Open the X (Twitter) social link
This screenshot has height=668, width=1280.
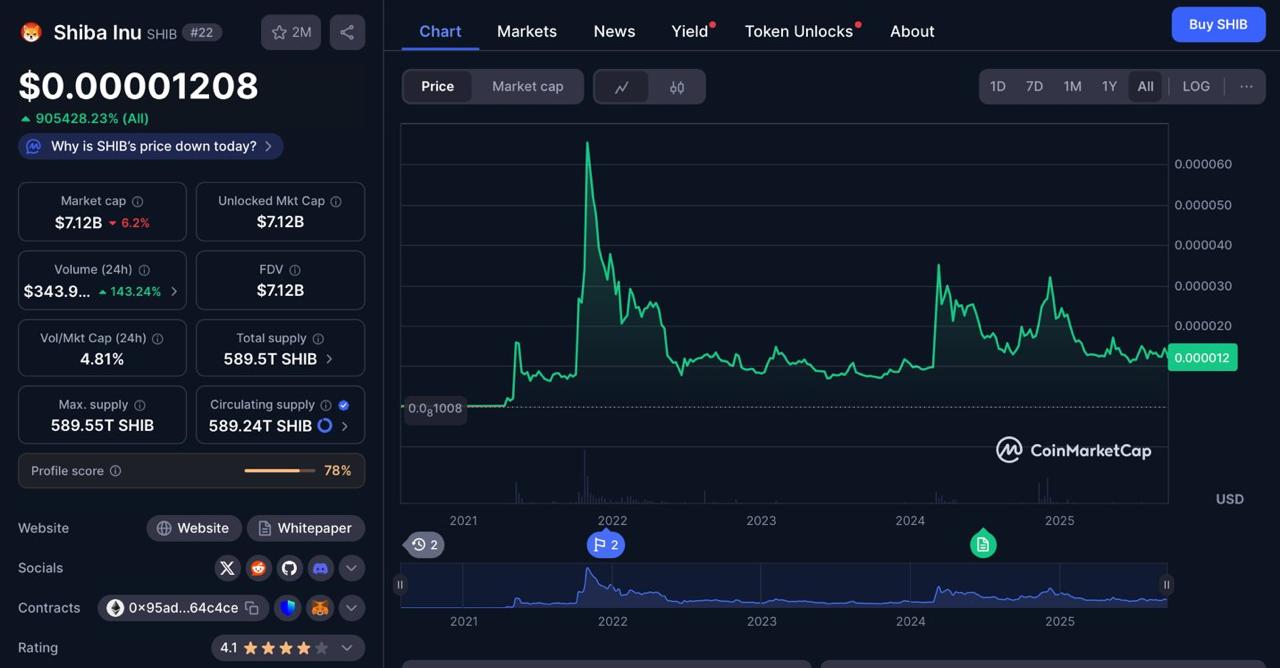[228, 568]
